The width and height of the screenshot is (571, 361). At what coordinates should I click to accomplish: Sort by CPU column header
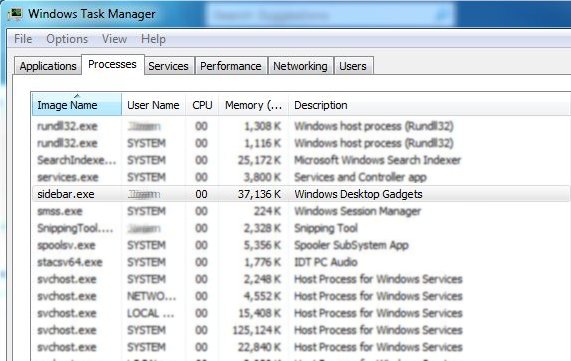point(202,105)
